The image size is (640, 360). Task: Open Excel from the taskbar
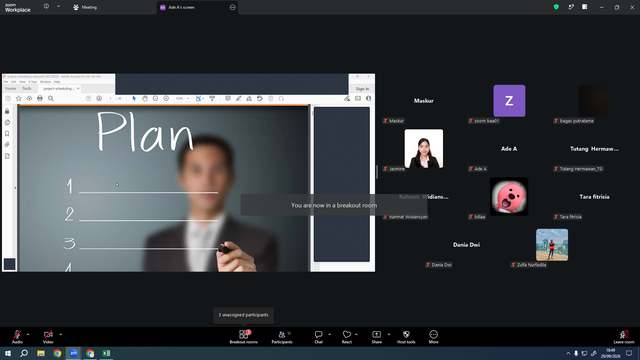pos(107,353)
